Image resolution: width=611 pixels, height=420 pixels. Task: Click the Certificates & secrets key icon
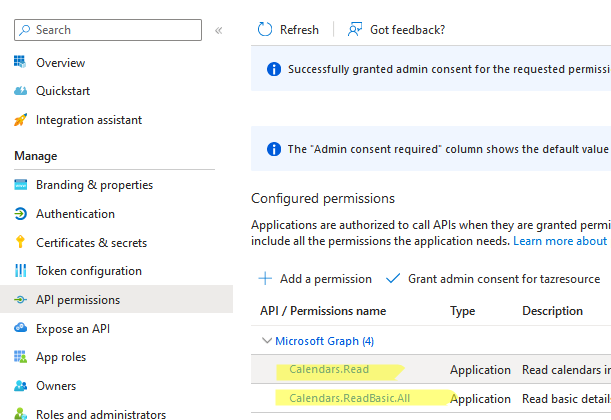click(x=20, y=242)
